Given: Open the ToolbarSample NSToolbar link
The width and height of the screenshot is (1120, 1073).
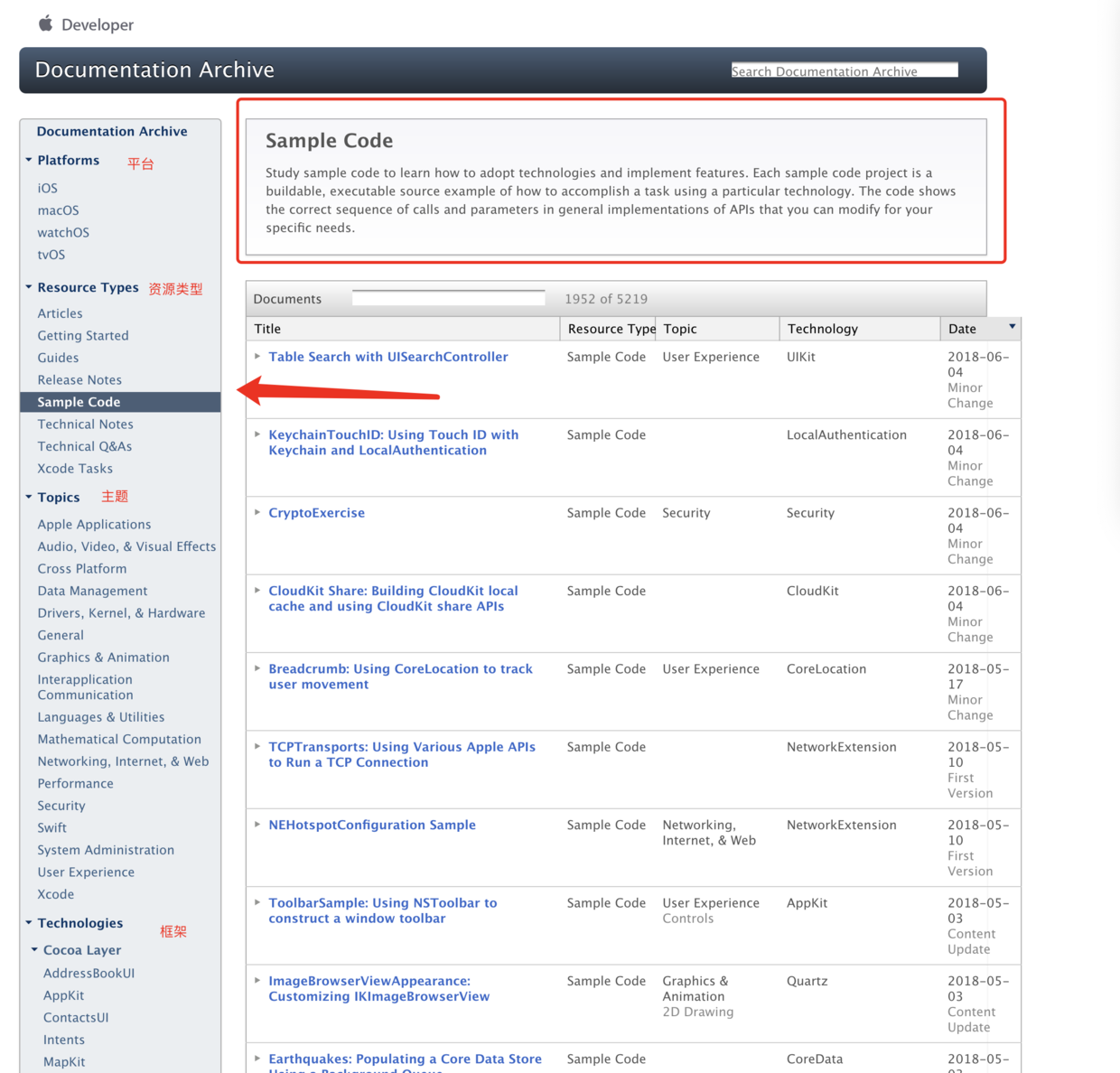Looking at the screenshot, I should [x=383, y=910].
